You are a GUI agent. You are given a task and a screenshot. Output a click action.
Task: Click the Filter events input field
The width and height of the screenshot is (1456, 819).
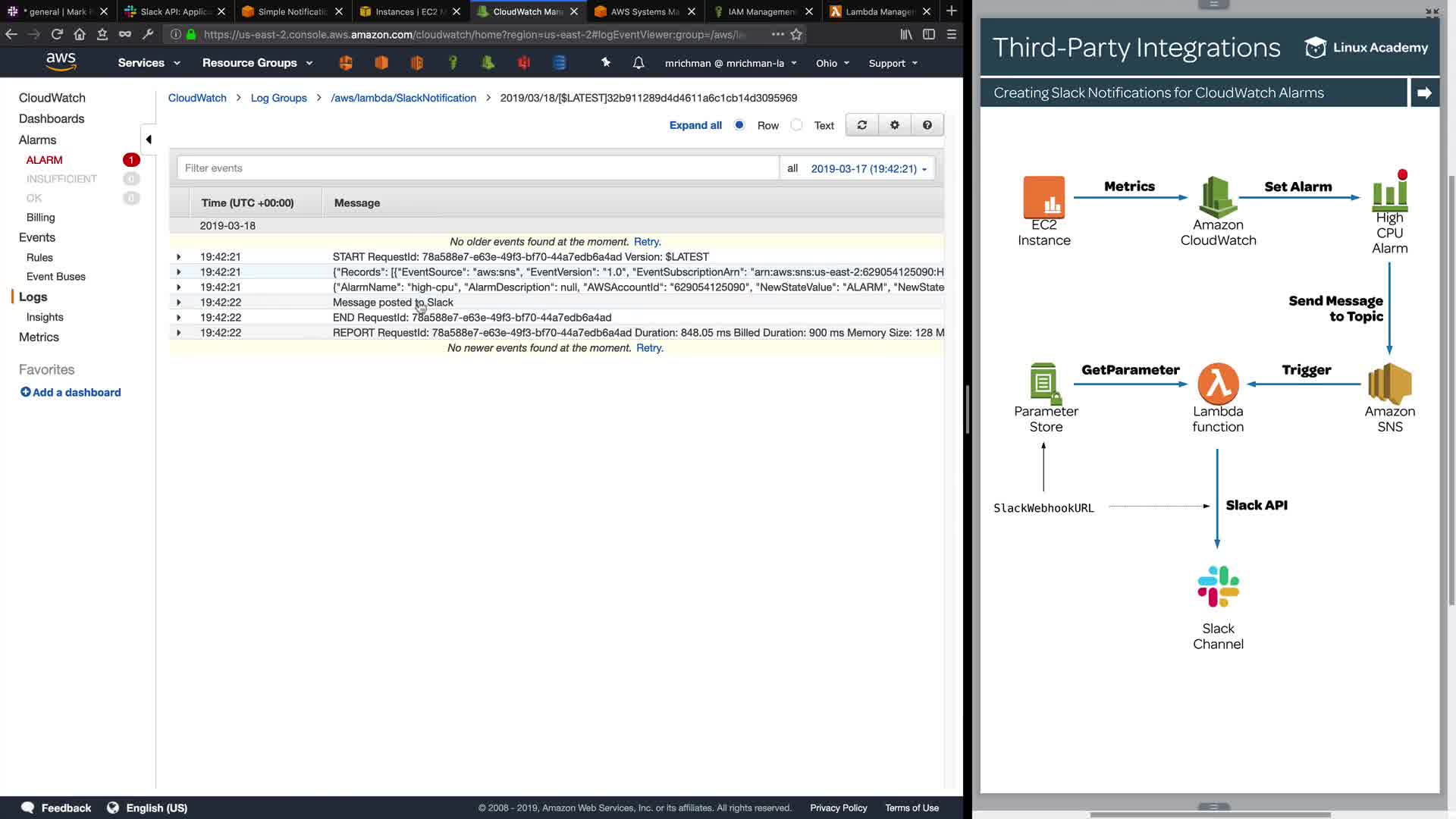click(x=478, y=168)
